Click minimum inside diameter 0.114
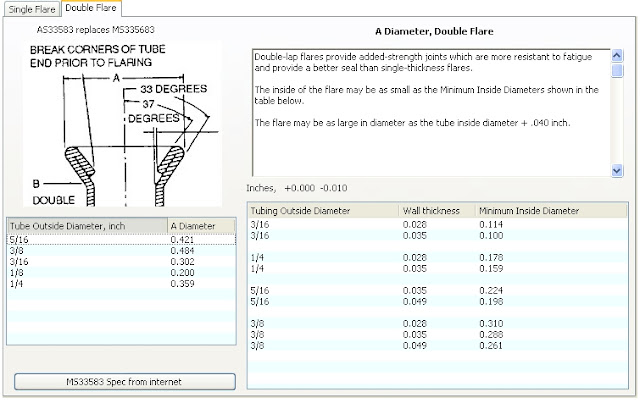The image size is (640, 403). tap(491, 224)
